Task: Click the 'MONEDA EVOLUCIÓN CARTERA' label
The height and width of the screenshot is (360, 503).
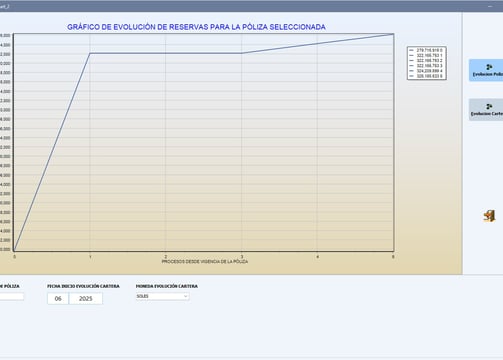Action: (x=167, y=286)
